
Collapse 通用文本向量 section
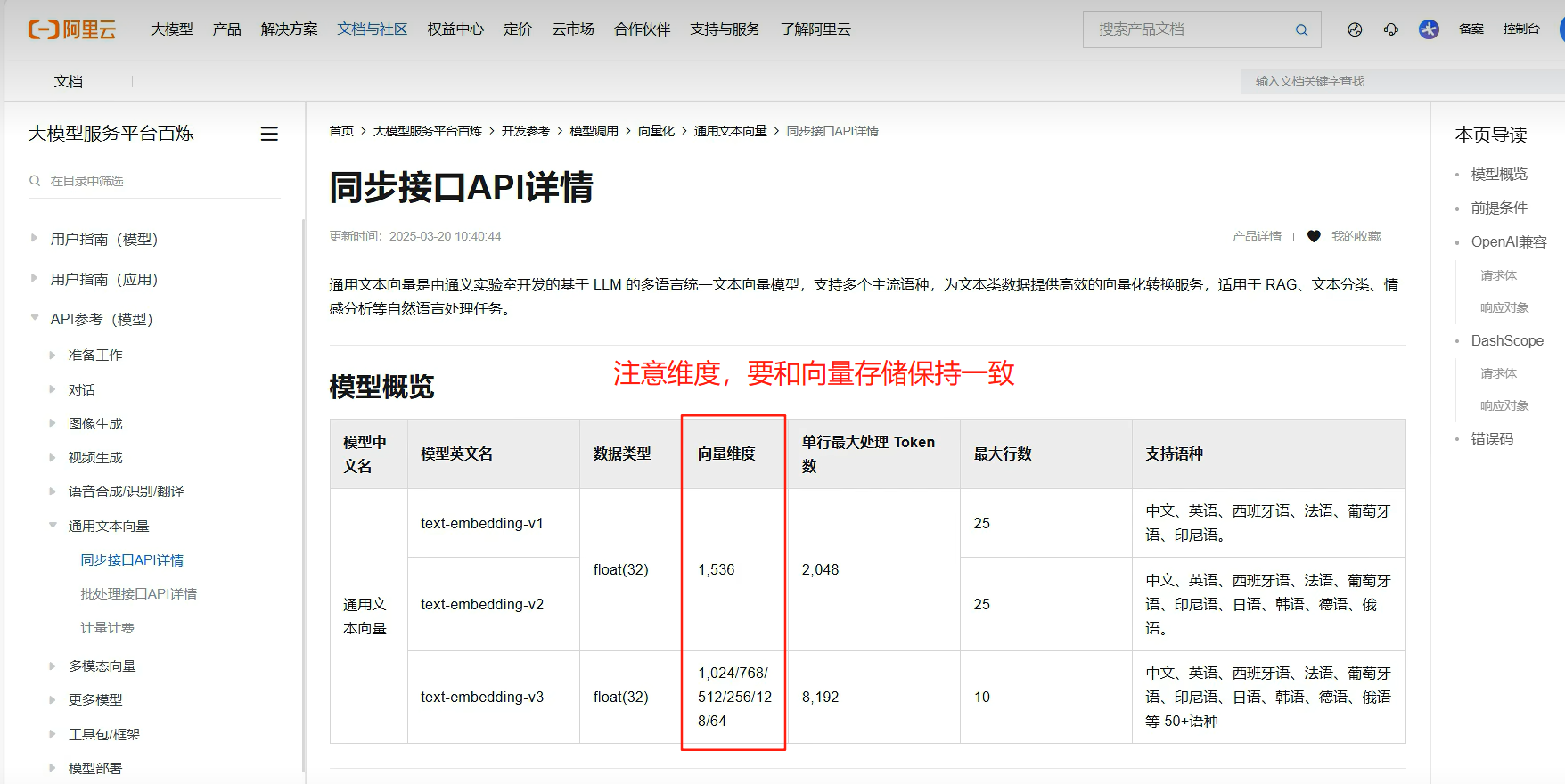(x=53, y=525)
